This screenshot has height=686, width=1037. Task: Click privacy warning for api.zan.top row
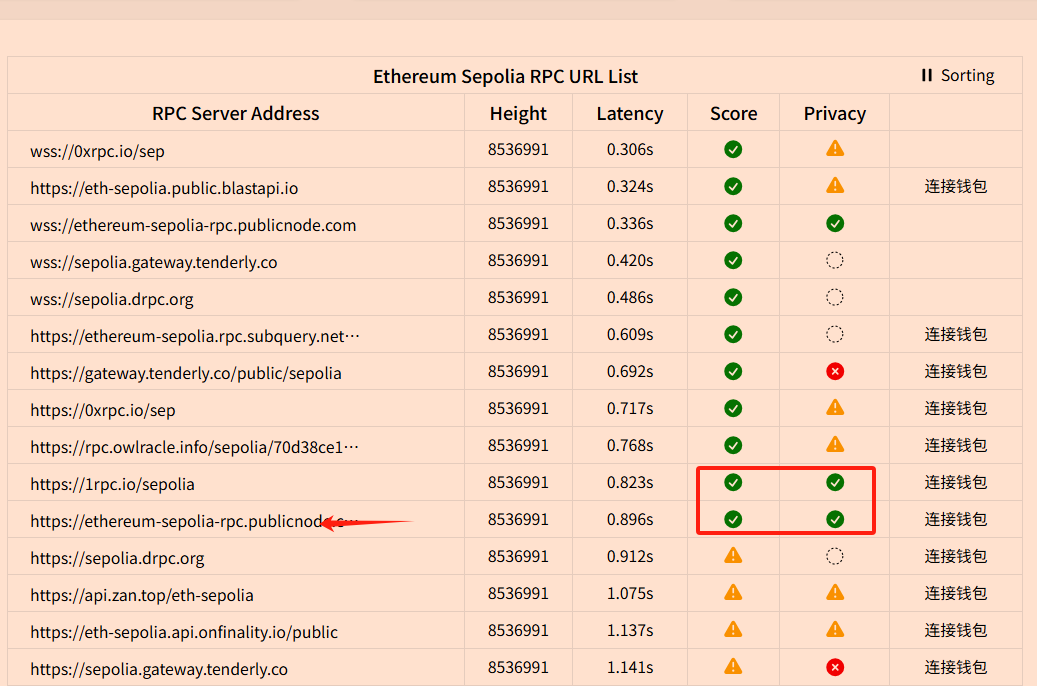(x=835, y=593)
